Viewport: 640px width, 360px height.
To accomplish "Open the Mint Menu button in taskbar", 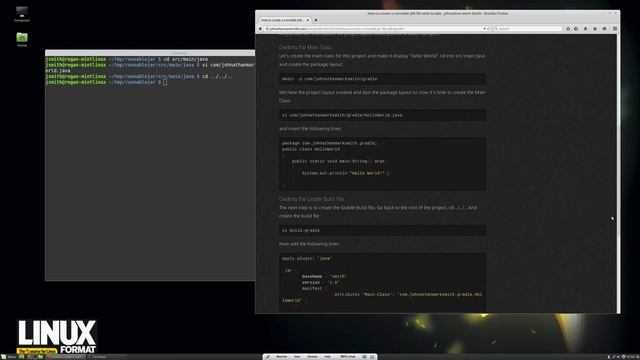I will click(x=9, y=357).
